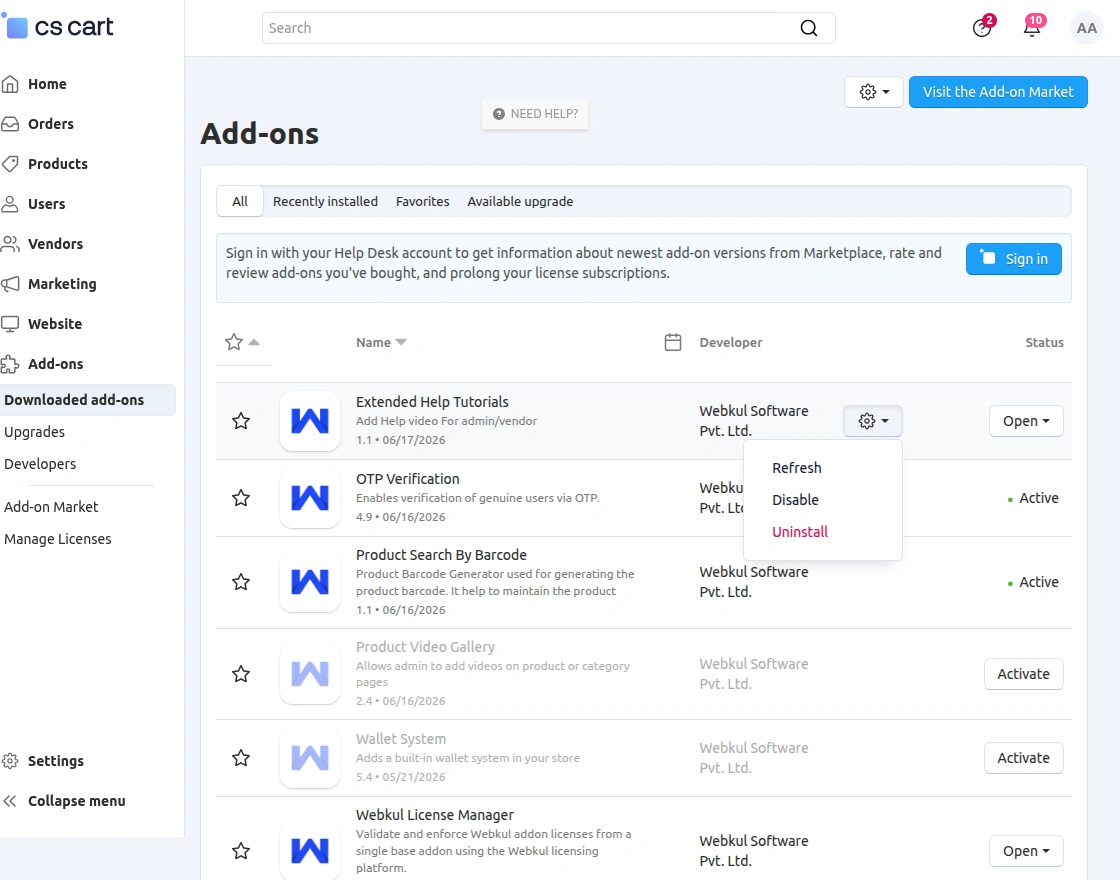
Task: Sort by the favorites star column header
Action: (242, 342)
